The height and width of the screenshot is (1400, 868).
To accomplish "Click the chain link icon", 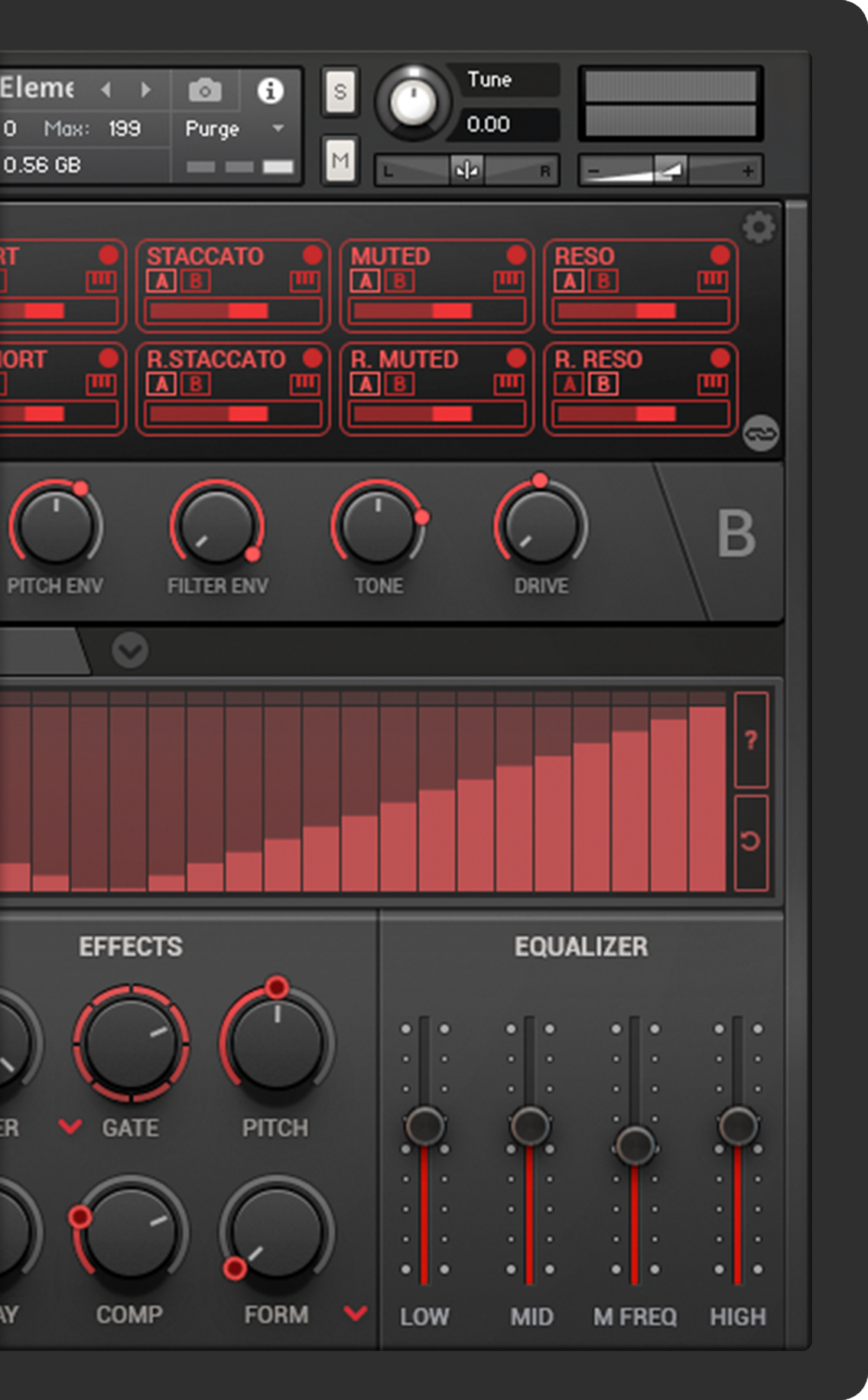I will point(761,434).
